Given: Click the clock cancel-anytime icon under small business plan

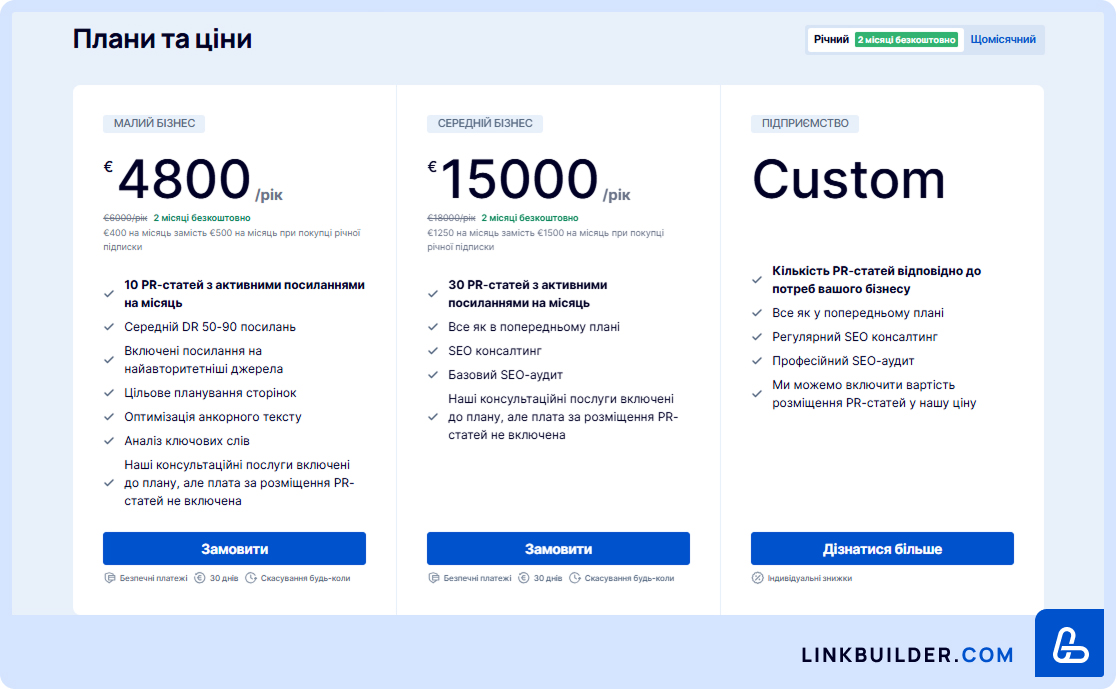Looking at the screenshot, I should tap(251, 578).
